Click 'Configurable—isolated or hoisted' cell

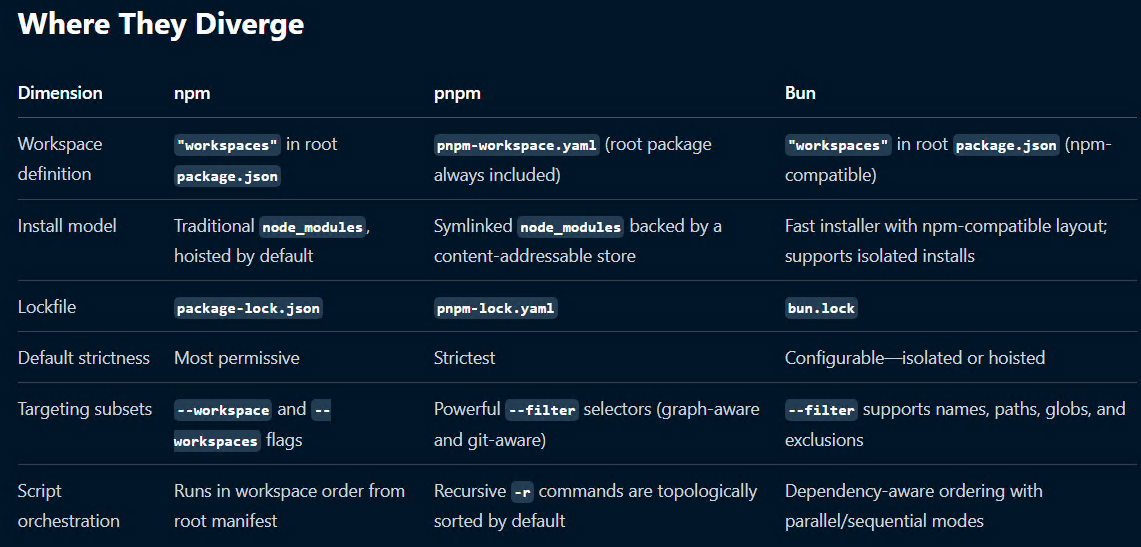[915, 358]
